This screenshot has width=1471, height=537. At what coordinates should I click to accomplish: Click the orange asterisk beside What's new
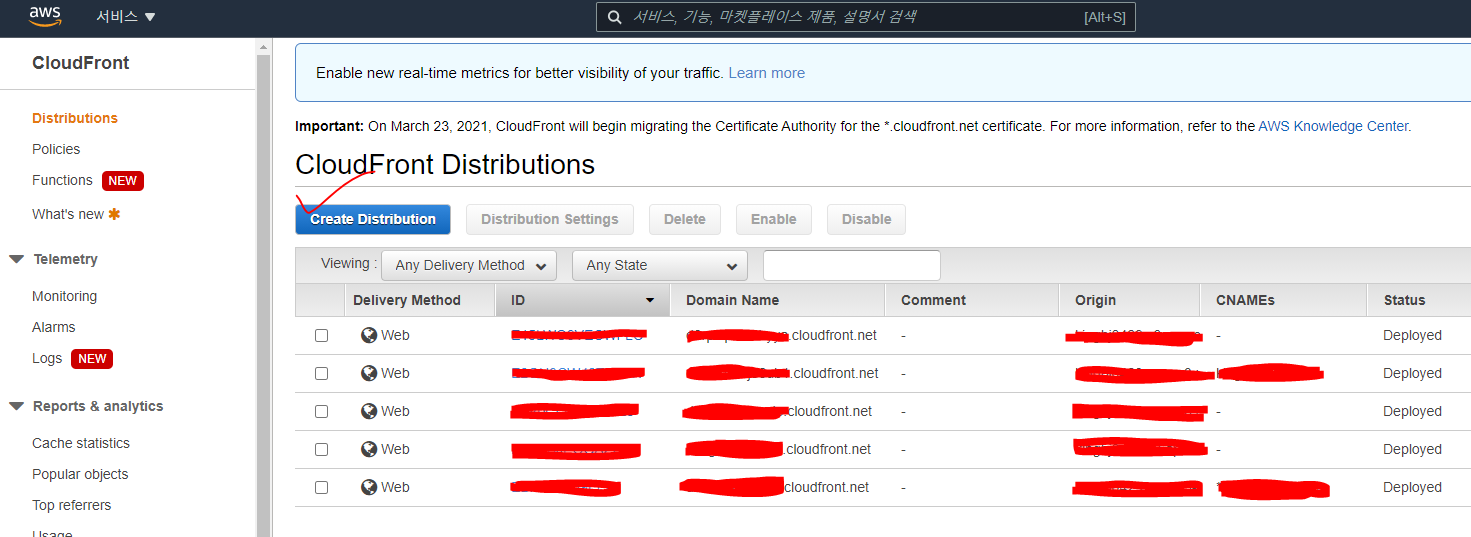pos(114,214)
